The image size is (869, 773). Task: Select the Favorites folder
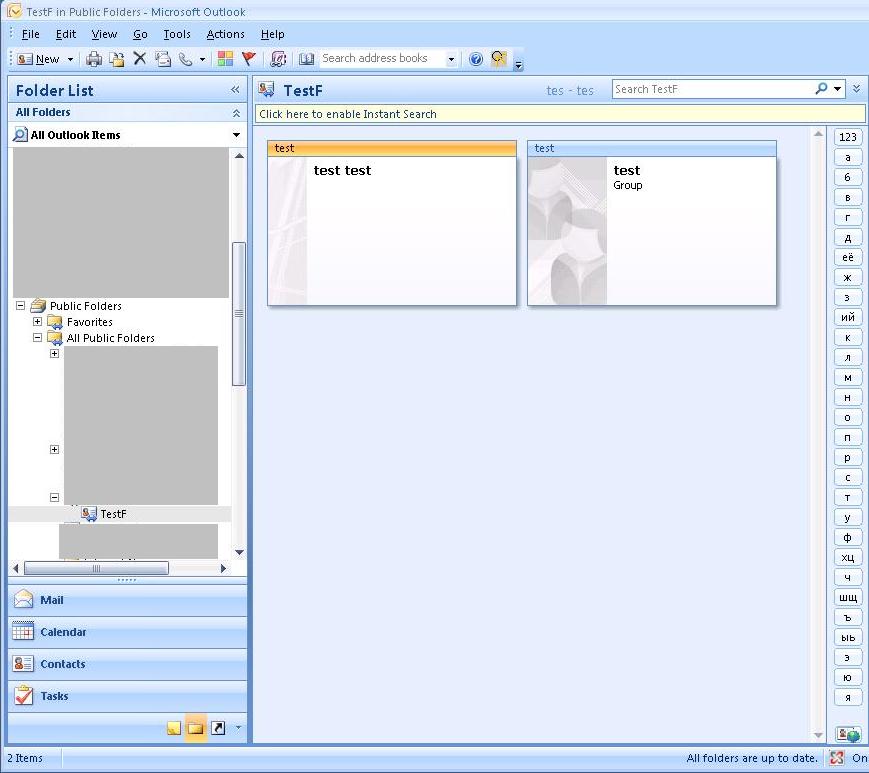[89, 322]
